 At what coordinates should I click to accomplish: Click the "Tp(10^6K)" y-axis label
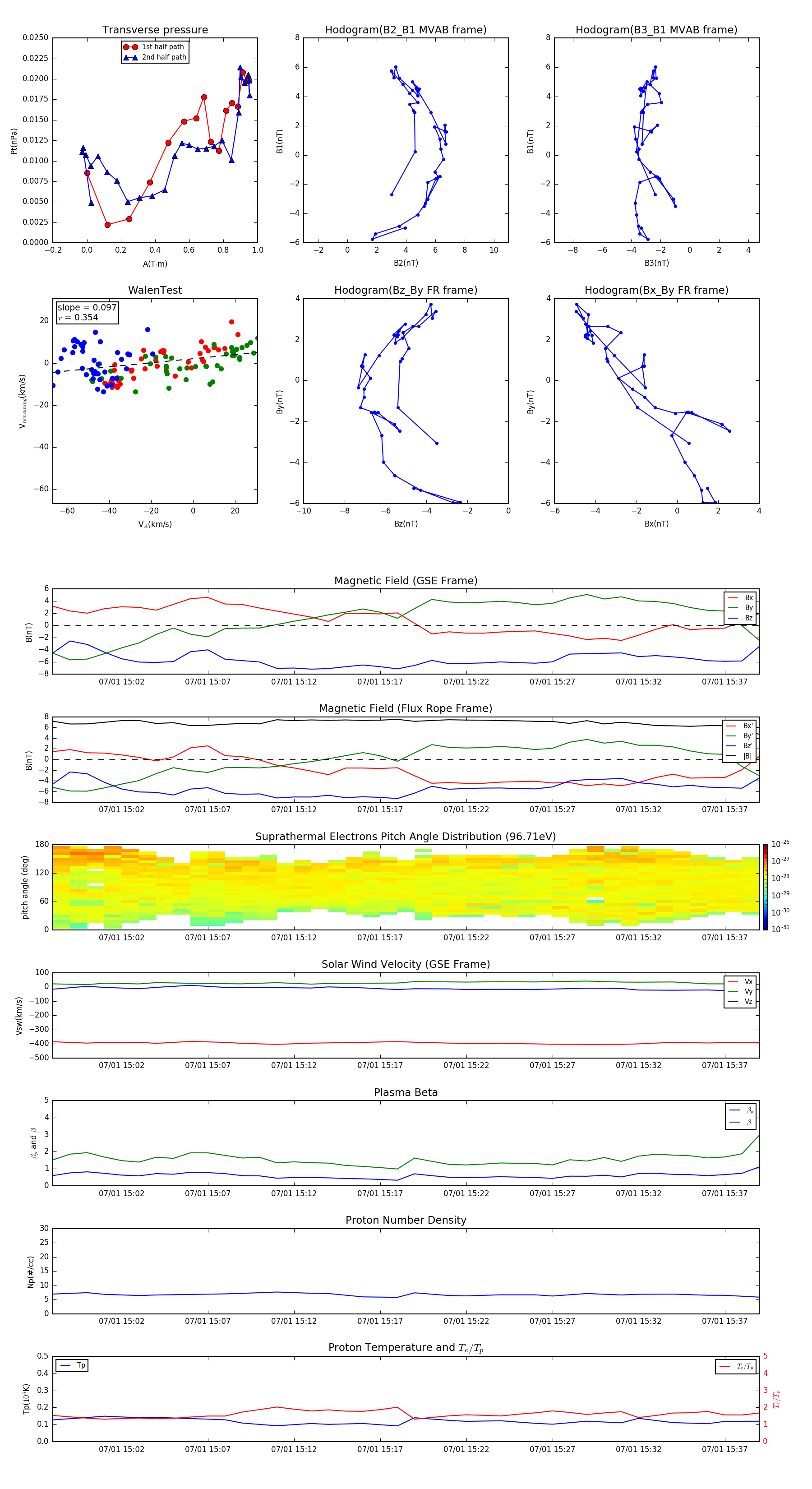click(26, 1399)
